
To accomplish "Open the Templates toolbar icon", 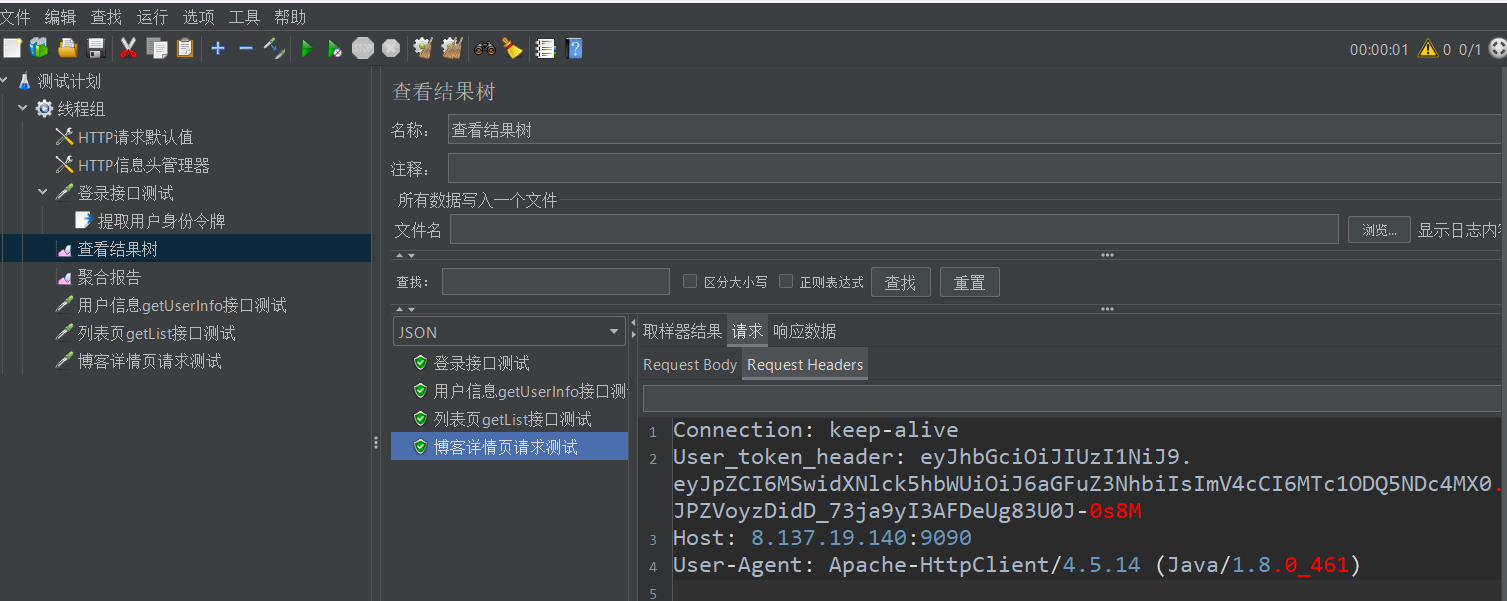I will click(39, 48).
